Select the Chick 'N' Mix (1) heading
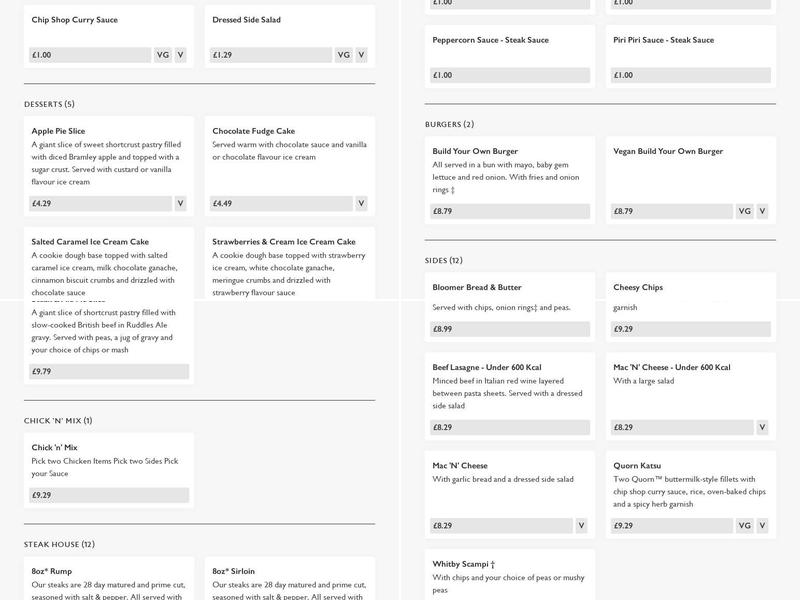 click(58, 421)
